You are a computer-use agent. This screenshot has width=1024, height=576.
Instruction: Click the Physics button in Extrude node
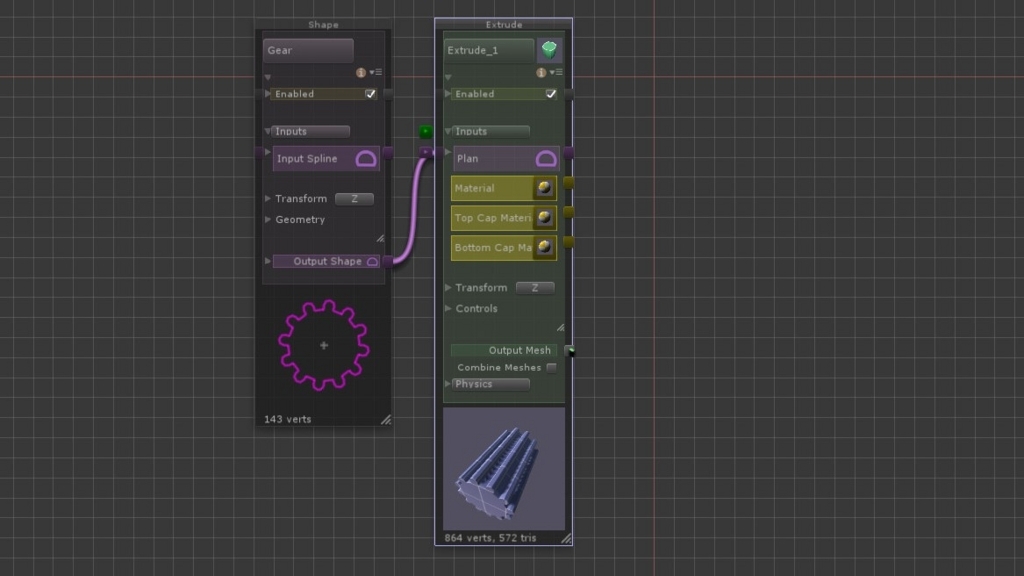[x=490, y=384]
